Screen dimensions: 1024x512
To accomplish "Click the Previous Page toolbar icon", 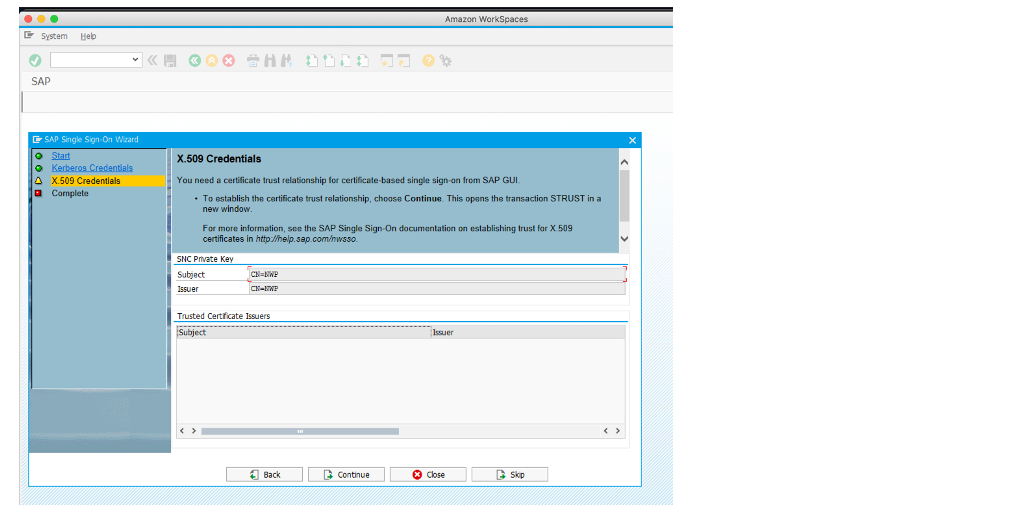I will [329, 61].
